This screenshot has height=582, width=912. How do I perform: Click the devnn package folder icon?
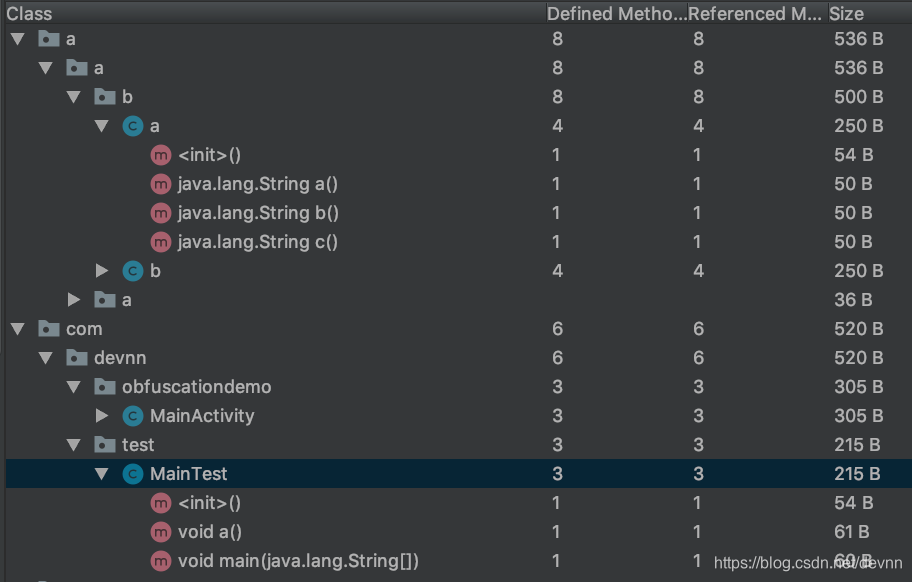pyautogui.click(x=76, y=358)
